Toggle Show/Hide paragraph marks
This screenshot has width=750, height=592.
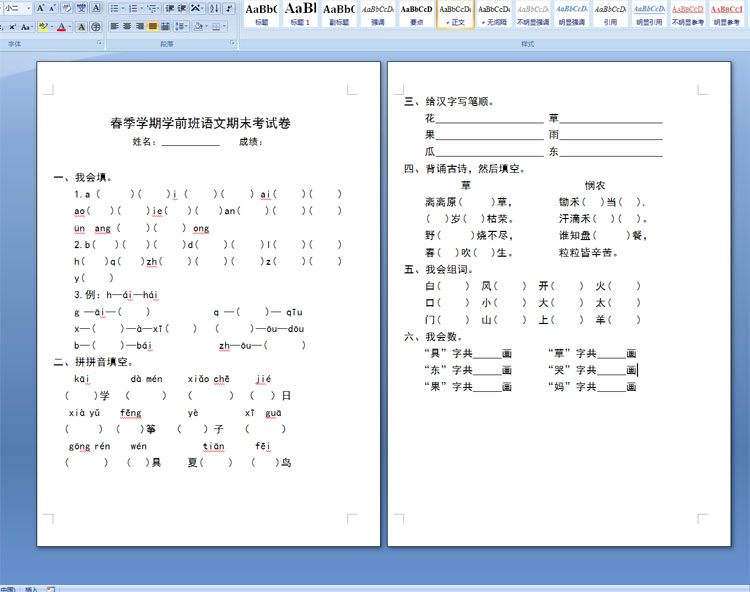pos(230,8)
